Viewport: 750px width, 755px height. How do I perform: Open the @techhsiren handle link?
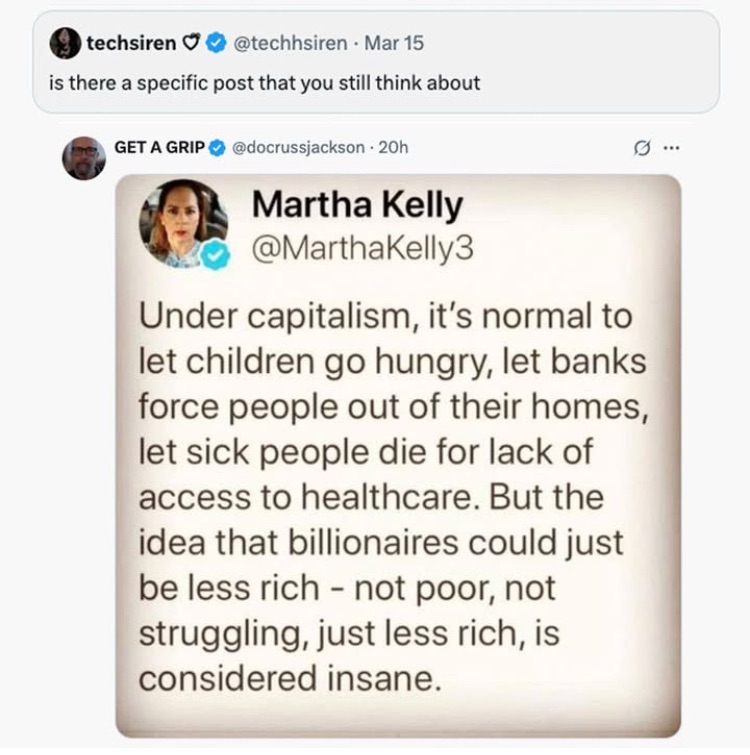[x=290, y=43]
